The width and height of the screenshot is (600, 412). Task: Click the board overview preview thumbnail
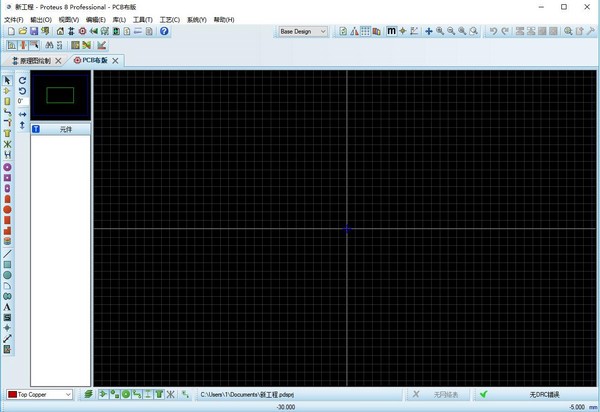pos(60,96)
